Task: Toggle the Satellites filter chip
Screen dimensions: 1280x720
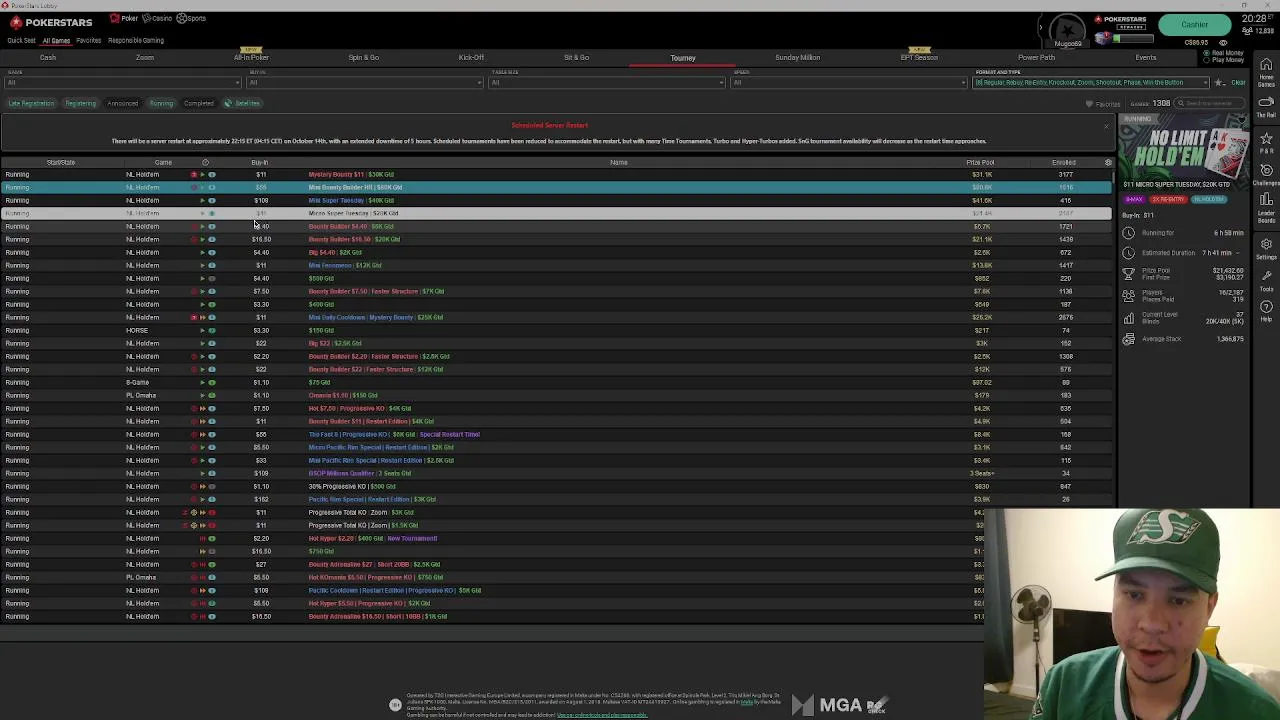Action: pyautogui.click(x=242, y=103)
